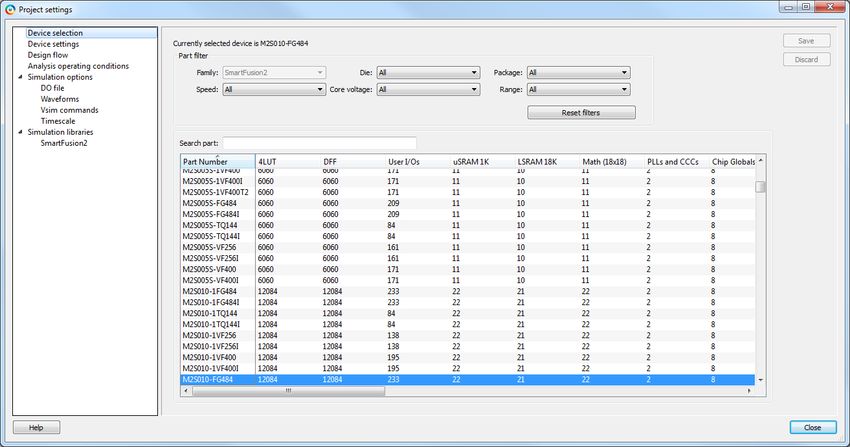This screenshot has width=850, height=447.
Task: Click the Libero app icon in title bar
Action: coord(10,9)
